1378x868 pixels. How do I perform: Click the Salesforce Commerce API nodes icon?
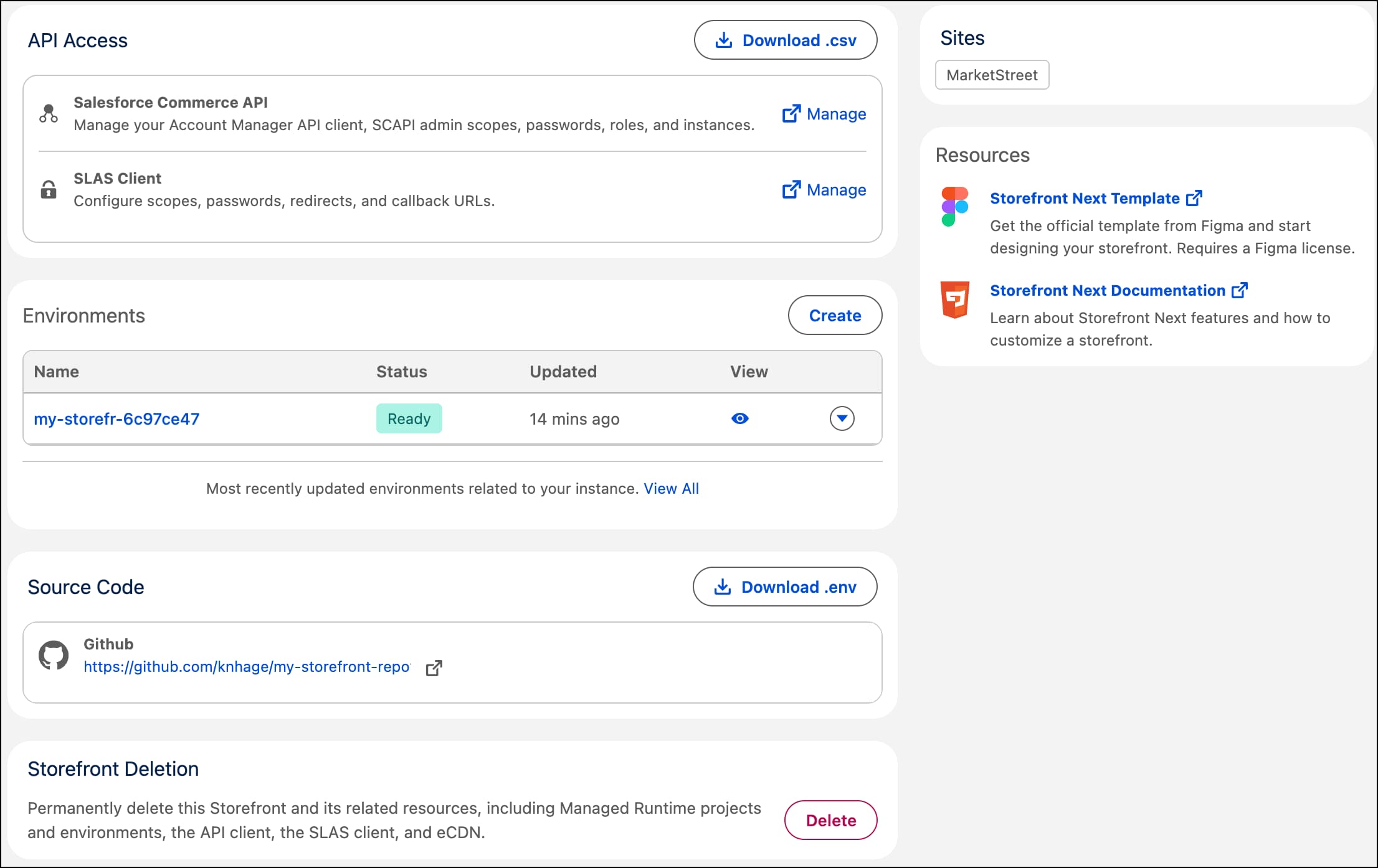[x=49, y=113]
